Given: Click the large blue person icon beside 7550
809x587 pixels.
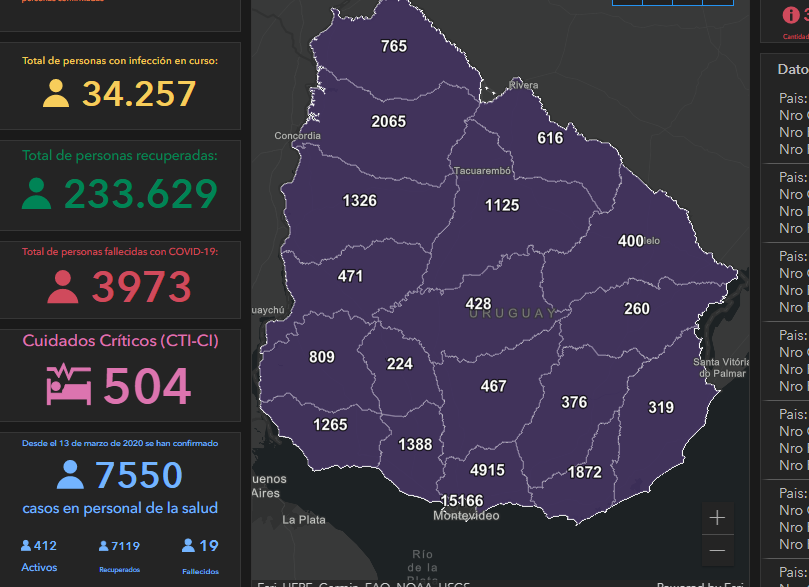Looking at the screenshot, I should (x=70, y=475).
